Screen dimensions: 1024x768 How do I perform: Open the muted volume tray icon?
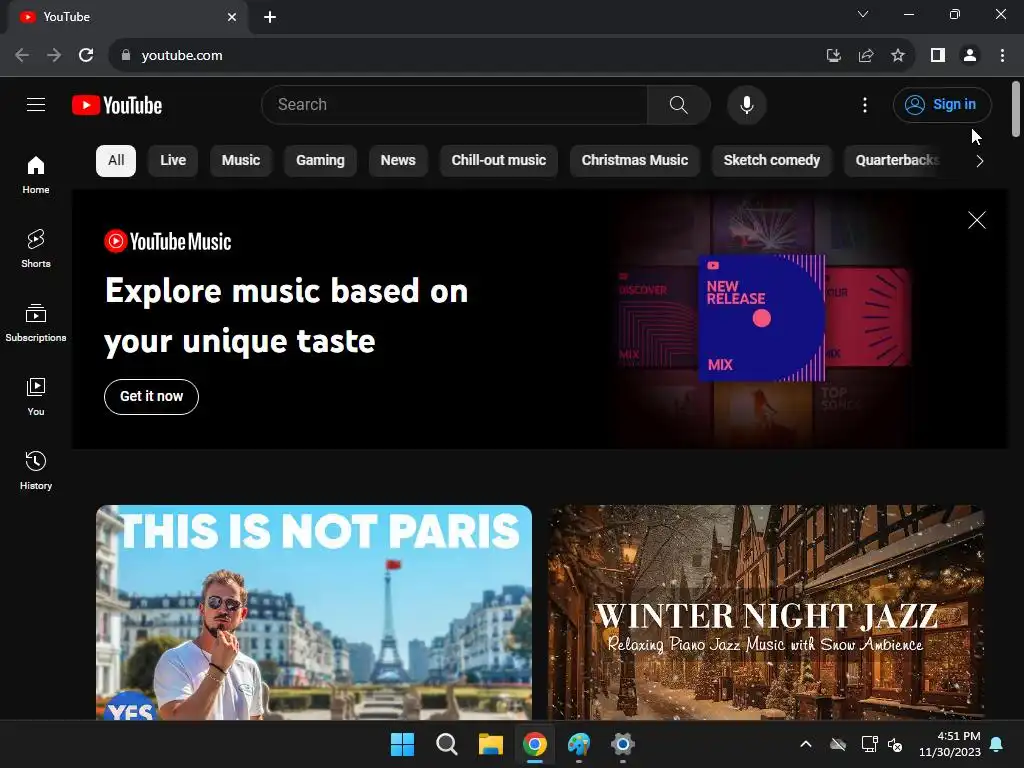(x=895, y=744)
